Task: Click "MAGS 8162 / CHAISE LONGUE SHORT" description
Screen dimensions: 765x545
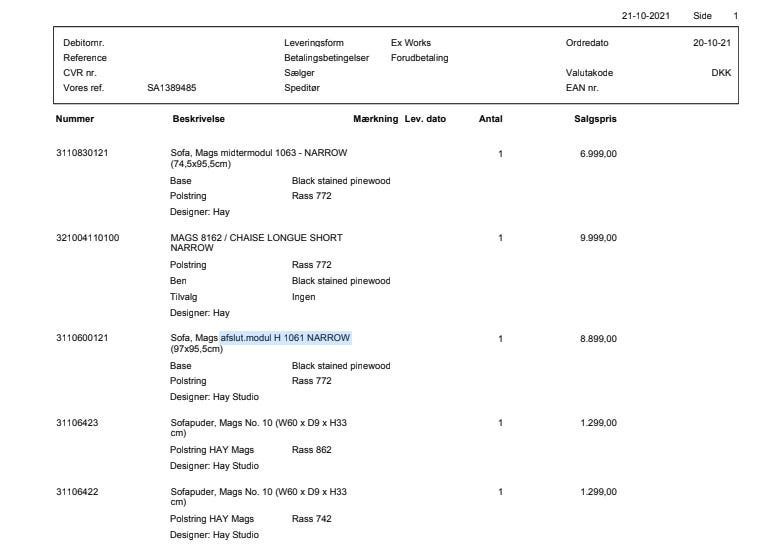Action: coord(256,238)
